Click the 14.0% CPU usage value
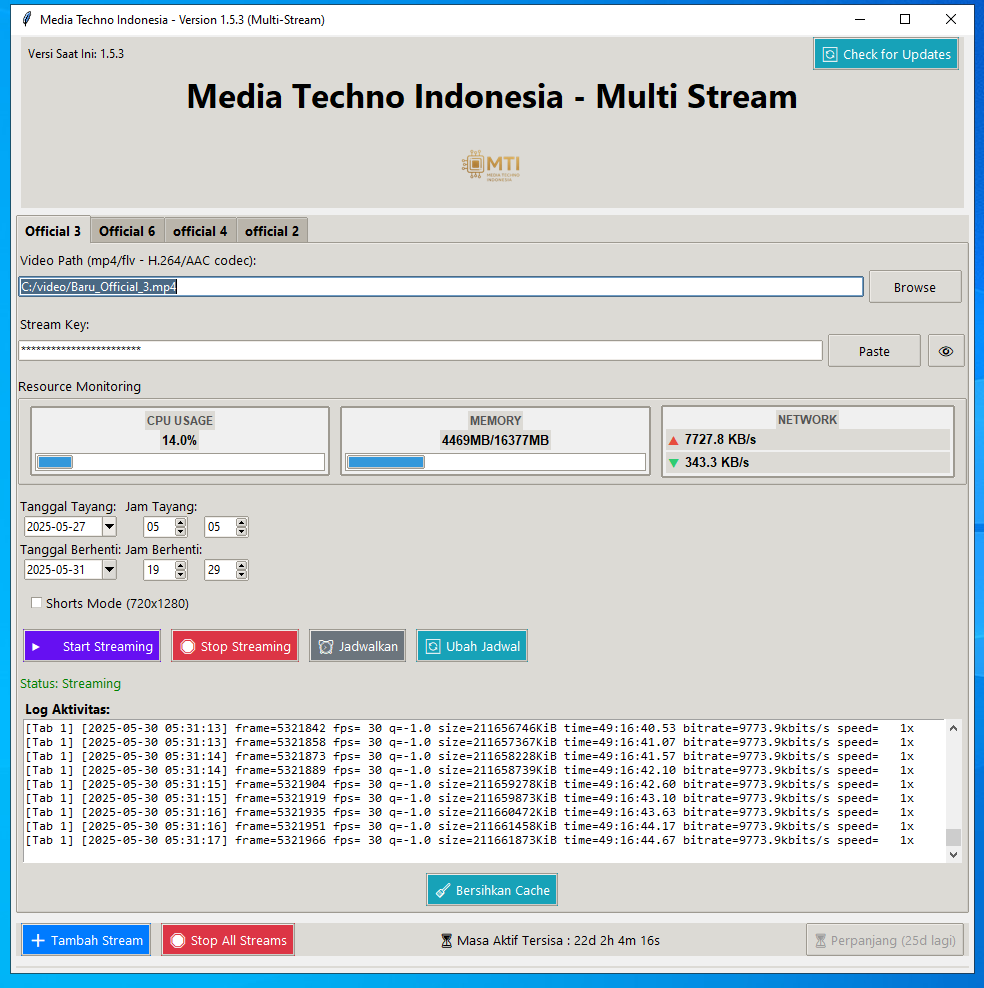984x988 pixels. (x=180, y=440)
